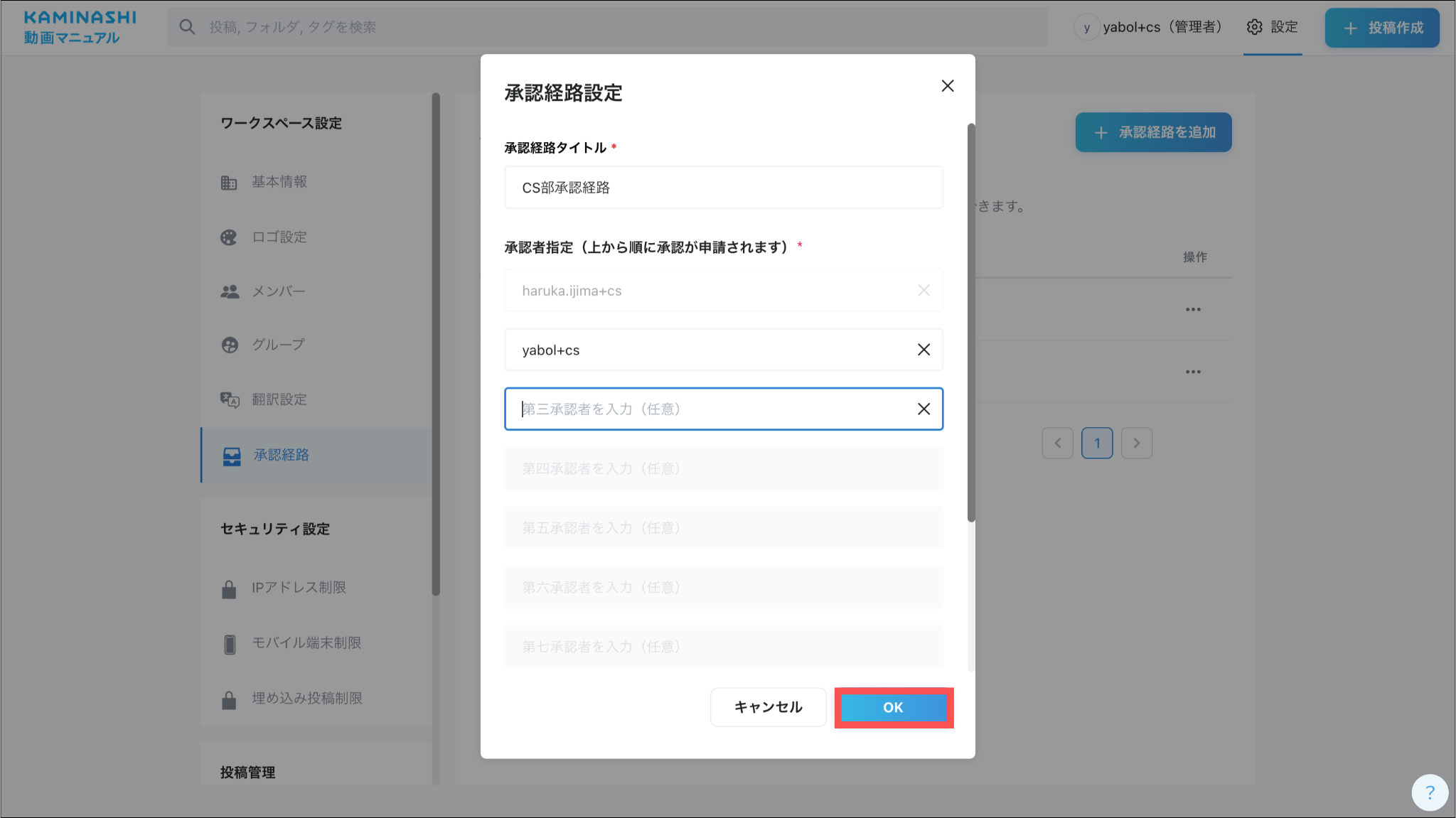
Task: Click the dialog's vertical scrollbar
Action: coord(970,323)
